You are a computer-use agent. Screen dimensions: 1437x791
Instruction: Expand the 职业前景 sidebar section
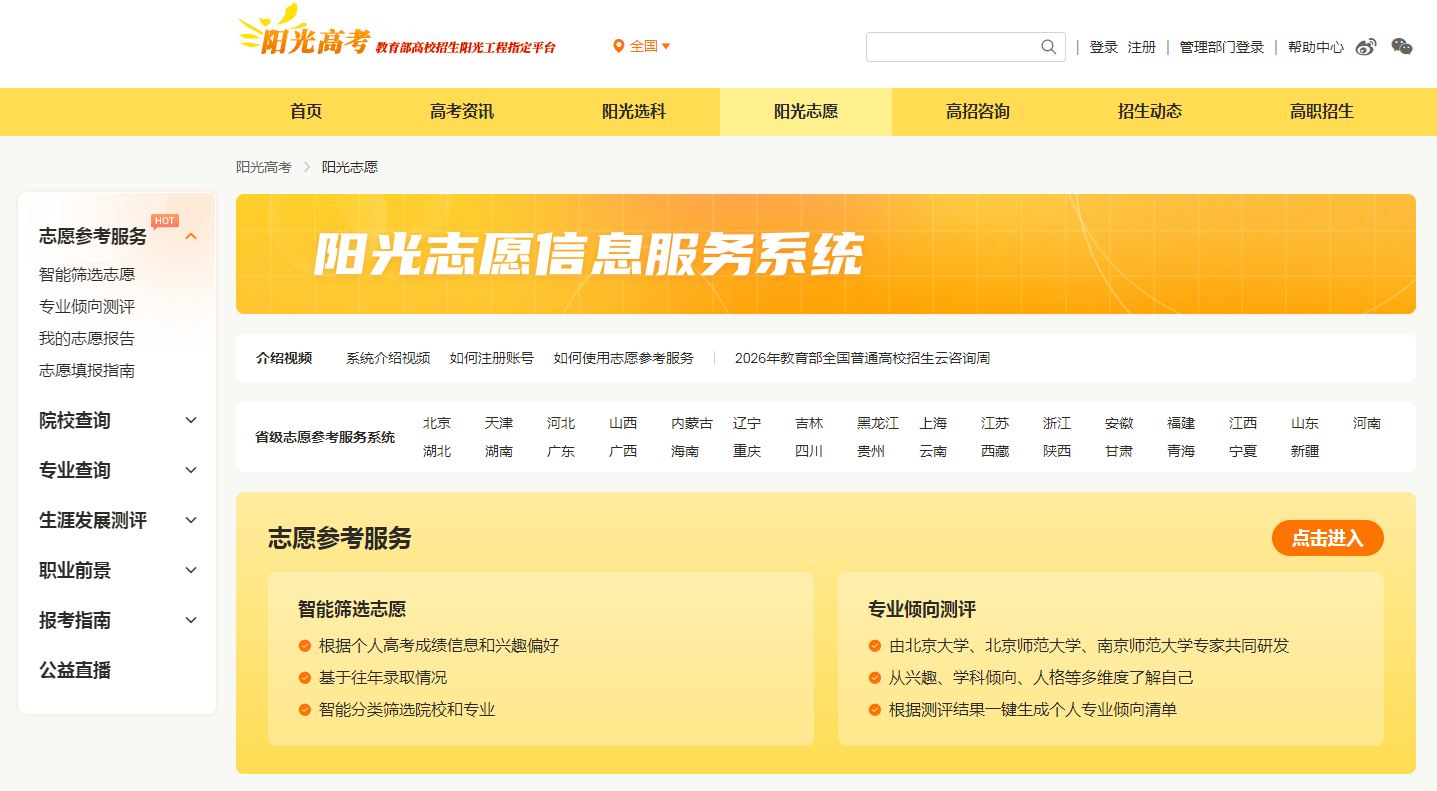[191, 570]
